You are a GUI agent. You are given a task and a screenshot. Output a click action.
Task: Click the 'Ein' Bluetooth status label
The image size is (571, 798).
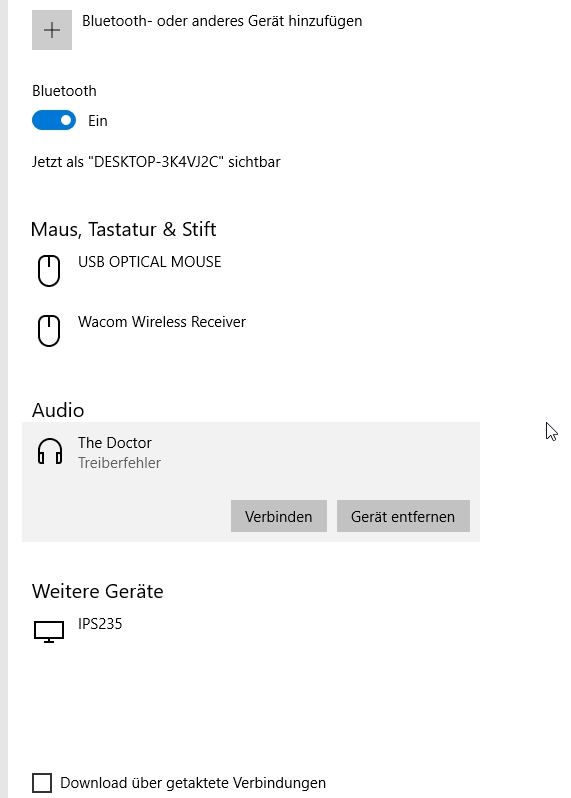point(98,121)
